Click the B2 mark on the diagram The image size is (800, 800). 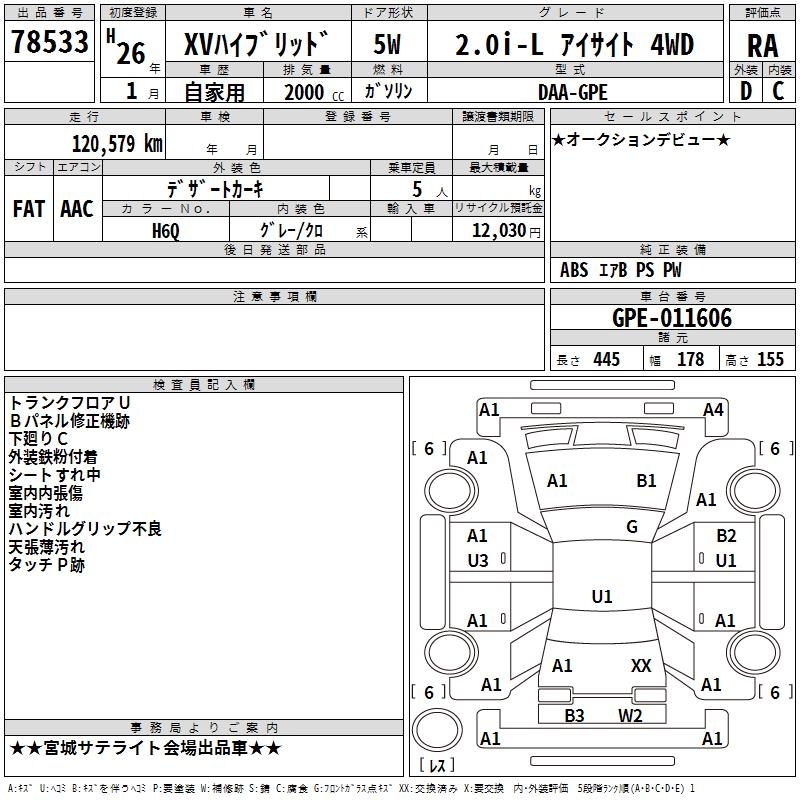coord(726,536)
